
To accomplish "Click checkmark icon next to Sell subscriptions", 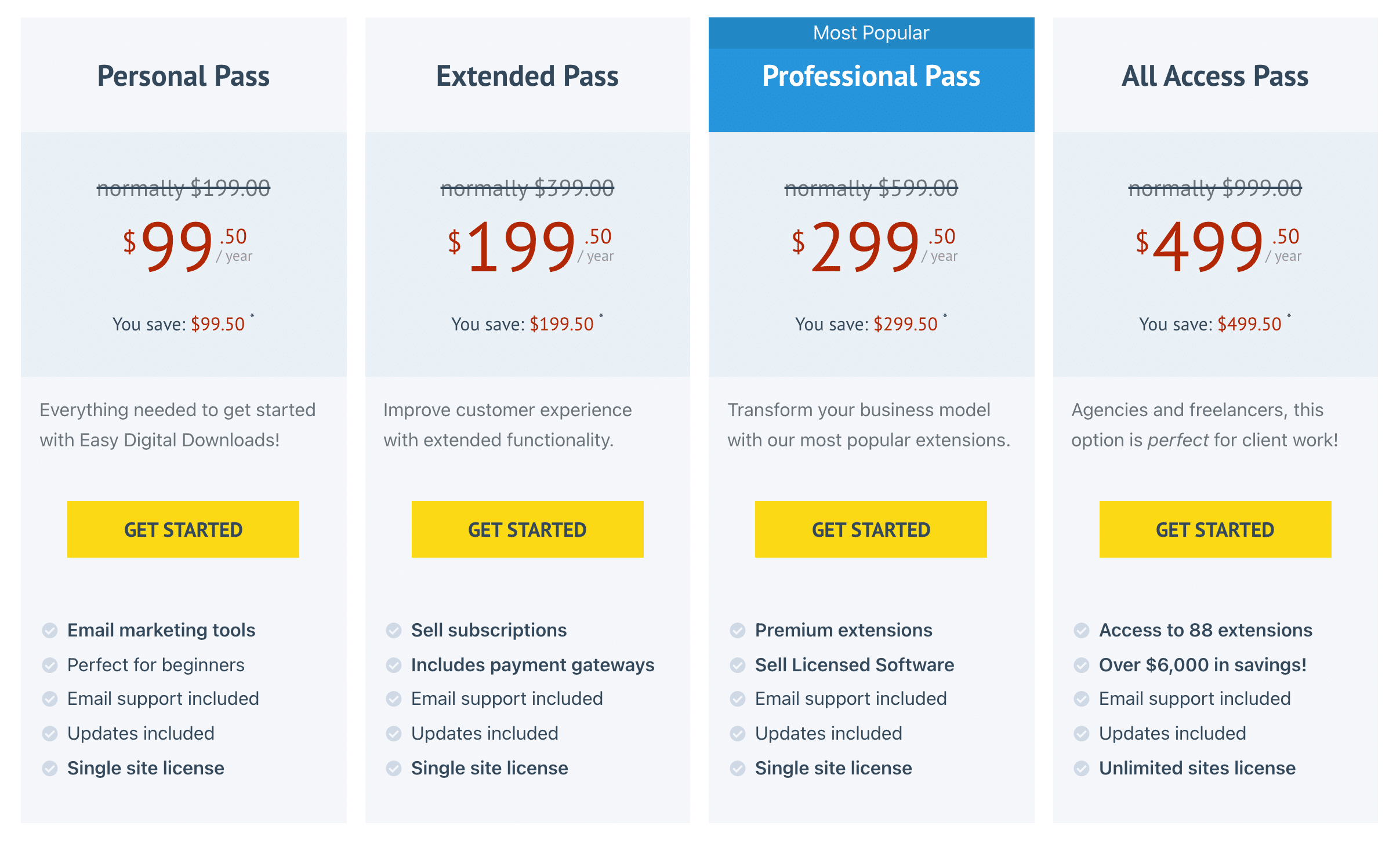I will coord(394,630).
